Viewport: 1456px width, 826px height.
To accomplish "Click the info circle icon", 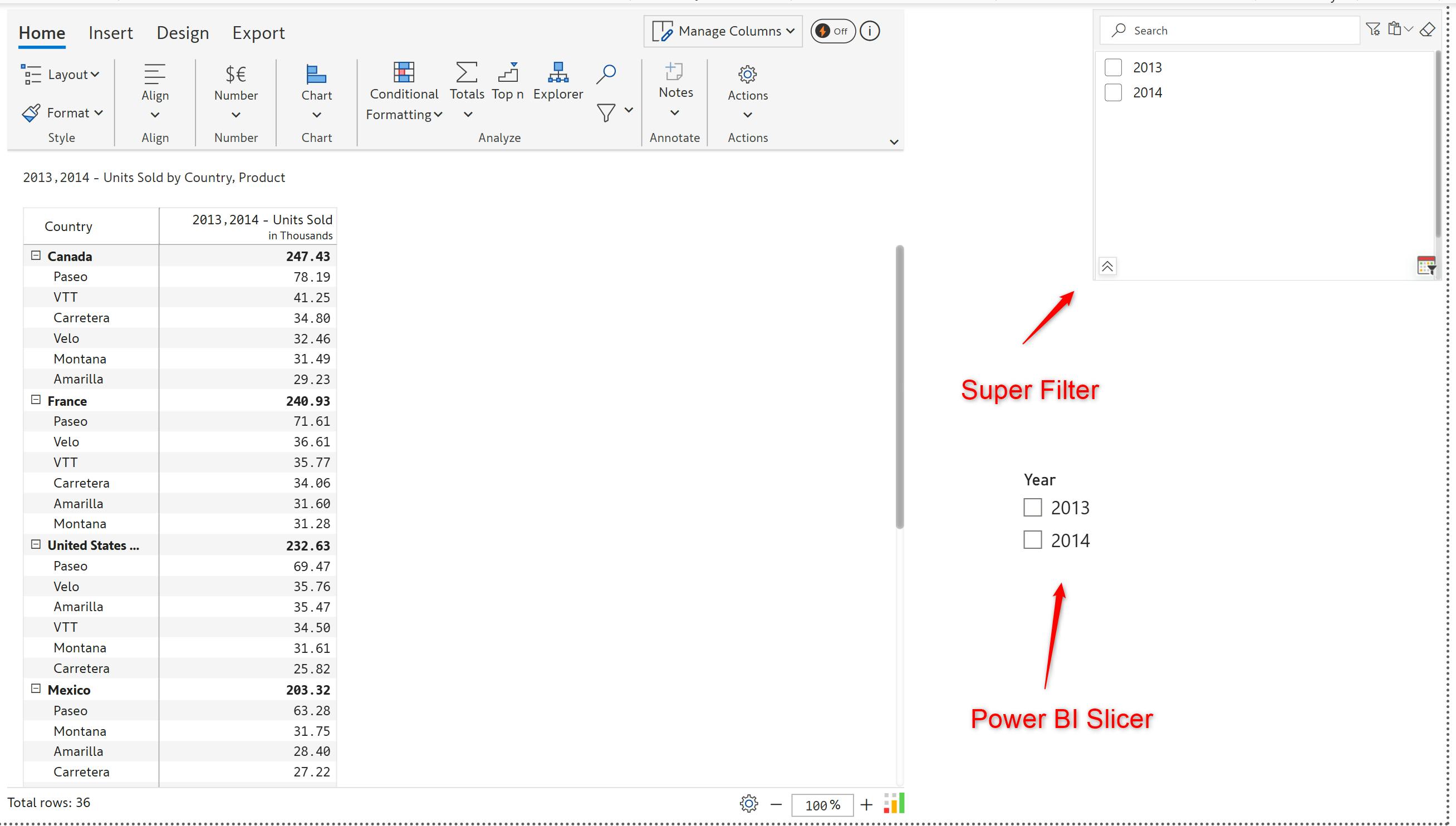I will 870,31.
